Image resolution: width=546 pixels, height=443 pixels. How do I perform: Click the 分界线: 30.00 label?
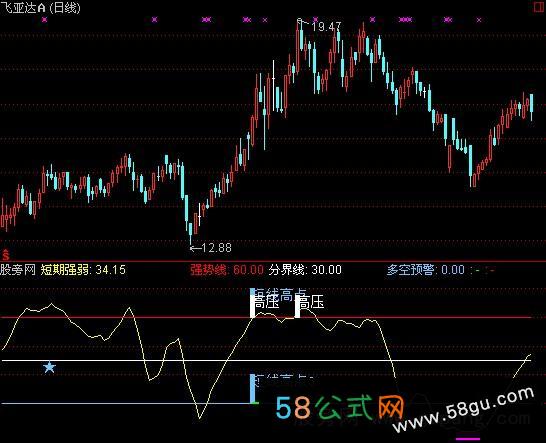305,270
